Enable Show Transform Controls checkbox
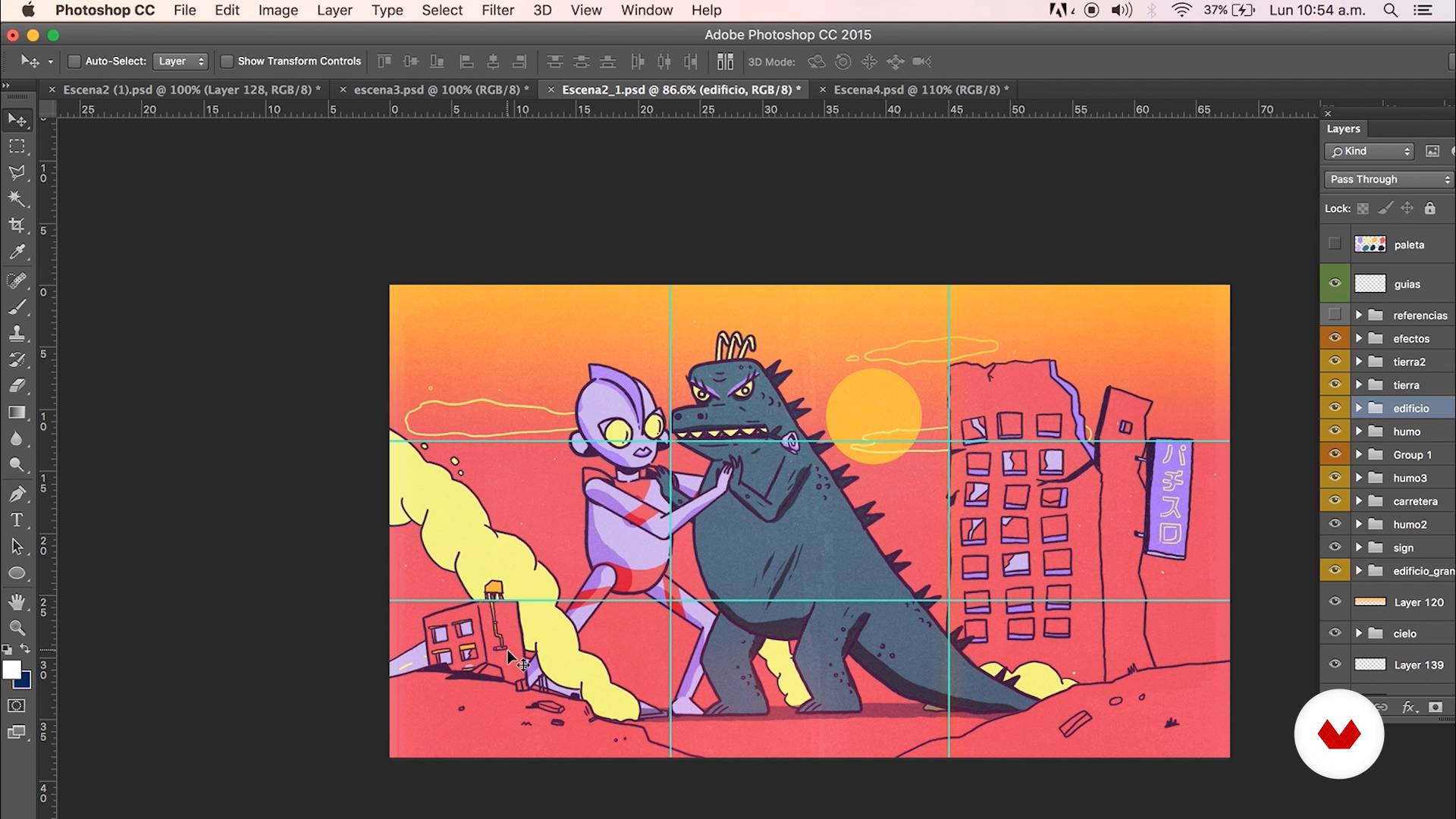Image resolution: width=1456 pixels, height=819 pixels. [226, 61]
